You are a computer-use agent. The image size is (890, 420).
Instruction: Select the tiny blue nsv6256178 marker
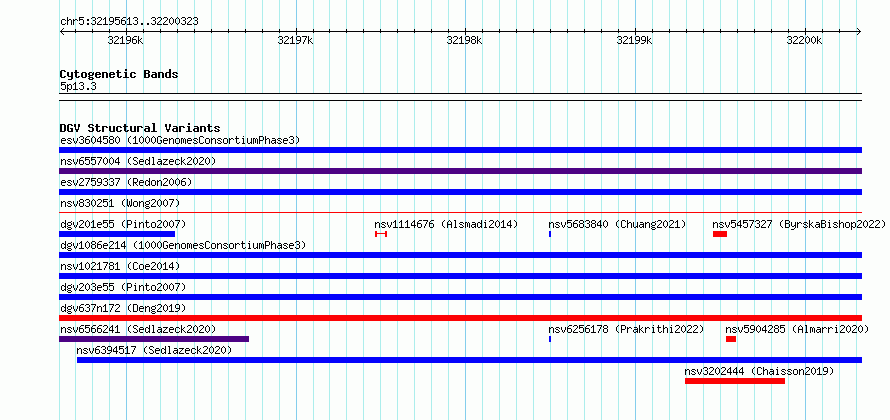point(550,339)
